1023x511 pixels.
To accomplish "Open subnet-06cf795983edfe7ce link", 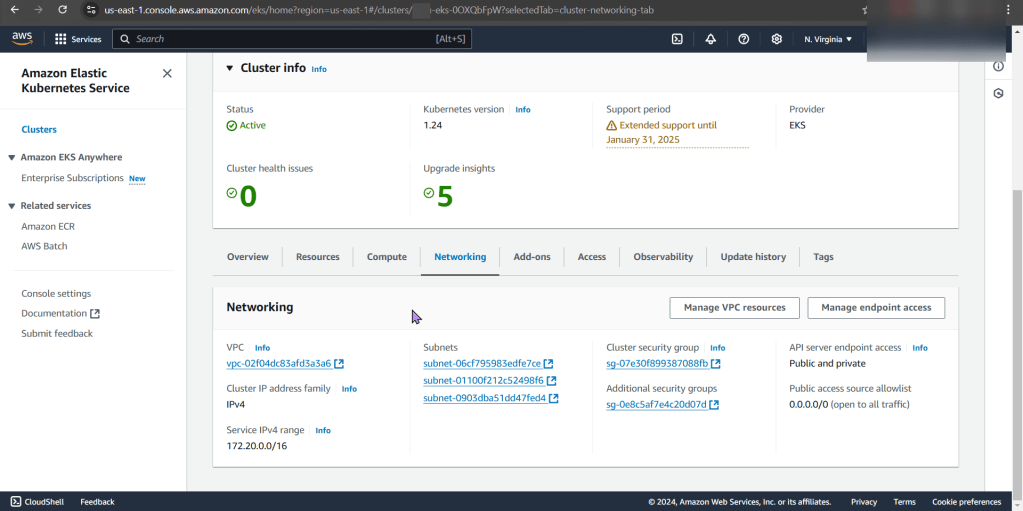I will [481, 364].
